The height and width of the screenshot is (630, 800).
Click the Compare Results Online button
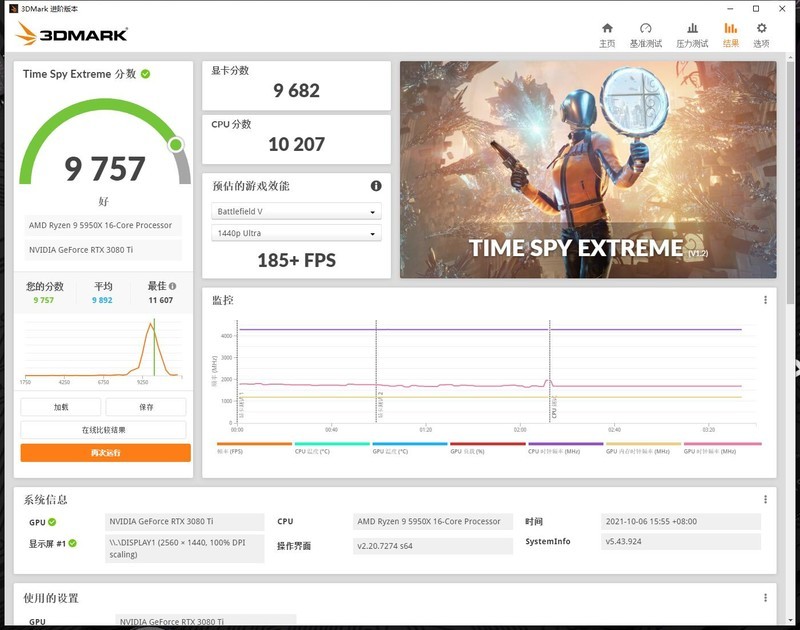pos(103,429)
